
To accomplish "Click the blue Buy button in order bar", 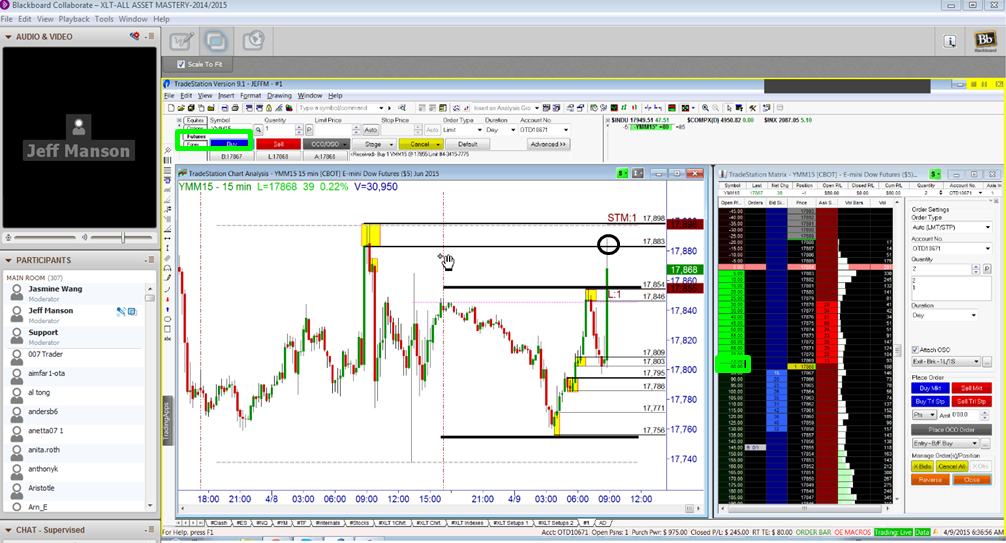I will click(x=231, y=144).
